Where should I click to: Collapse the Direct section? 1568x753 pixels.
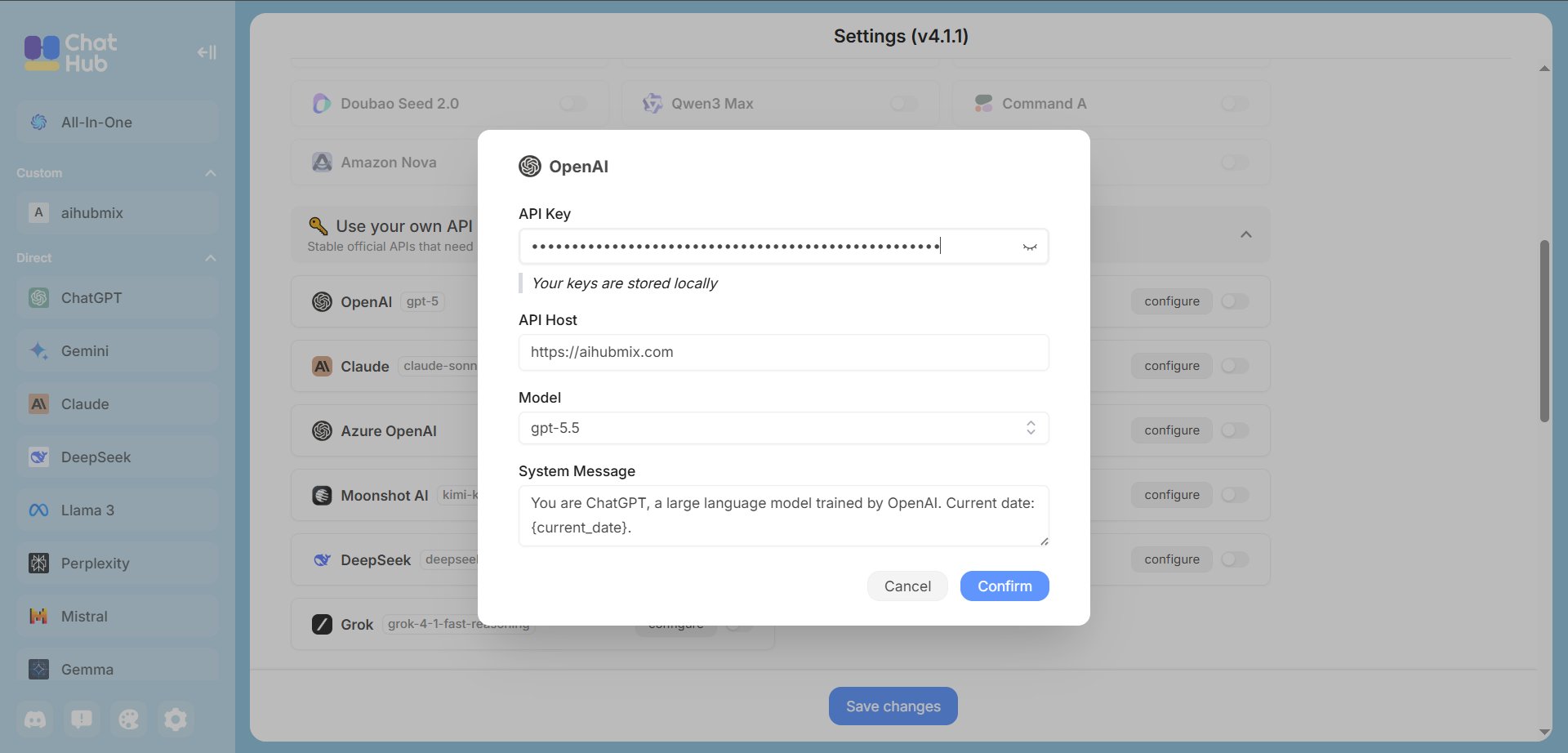(211, 258)
